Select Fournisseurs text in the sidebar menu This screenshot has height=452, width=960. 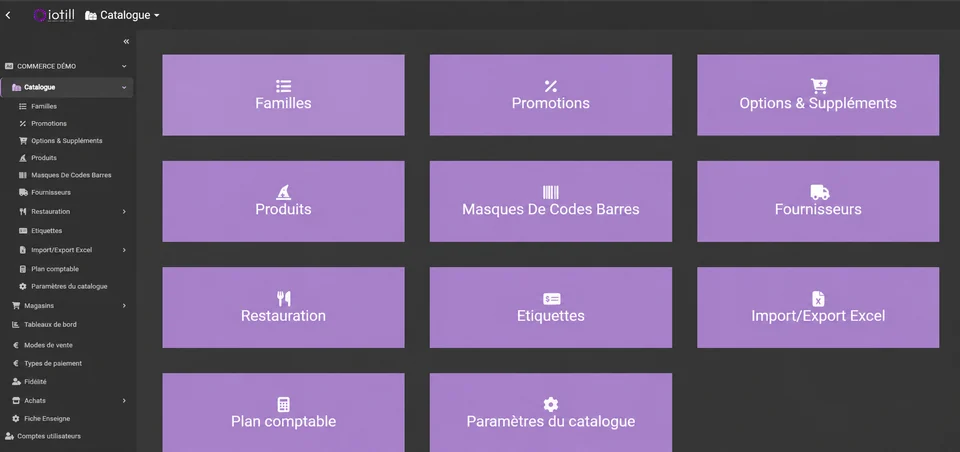[51, 192]
